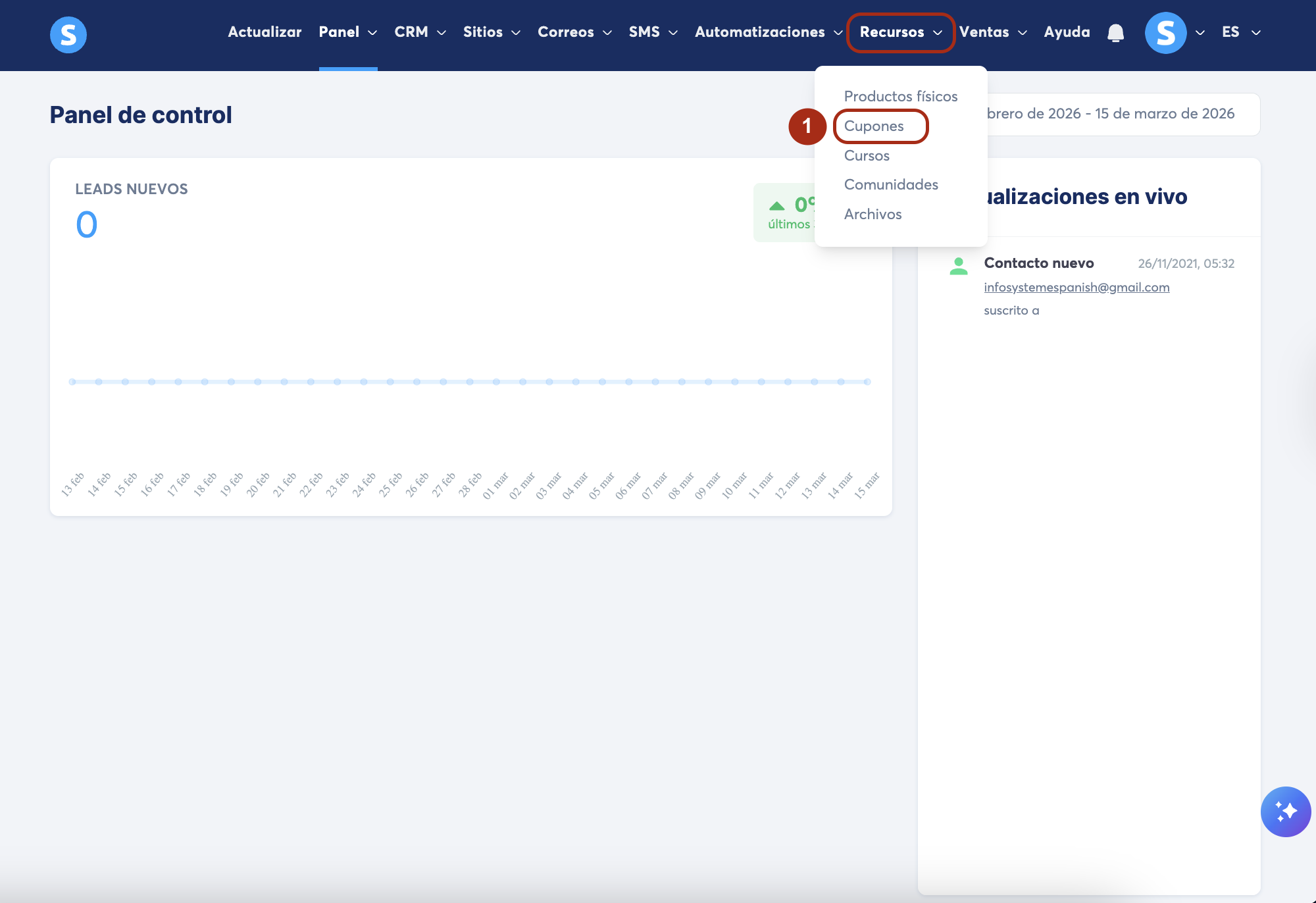1316x903 pixels.
Task: Open the AI assistant sparkle button
Action: pyautogui.click(x=1285, y=812)
